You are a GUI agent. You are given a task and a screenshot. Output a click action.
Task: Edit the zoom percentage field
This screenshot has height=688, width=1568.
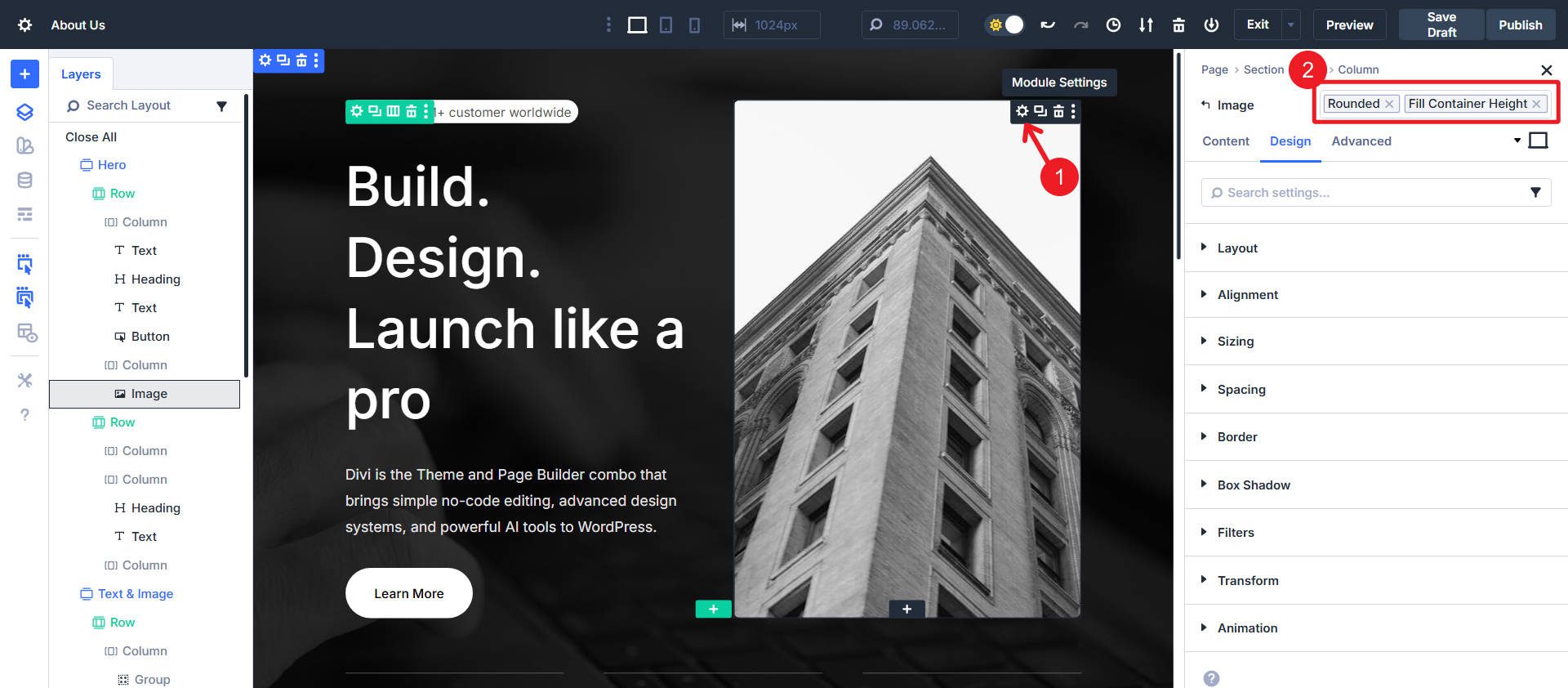910,25
